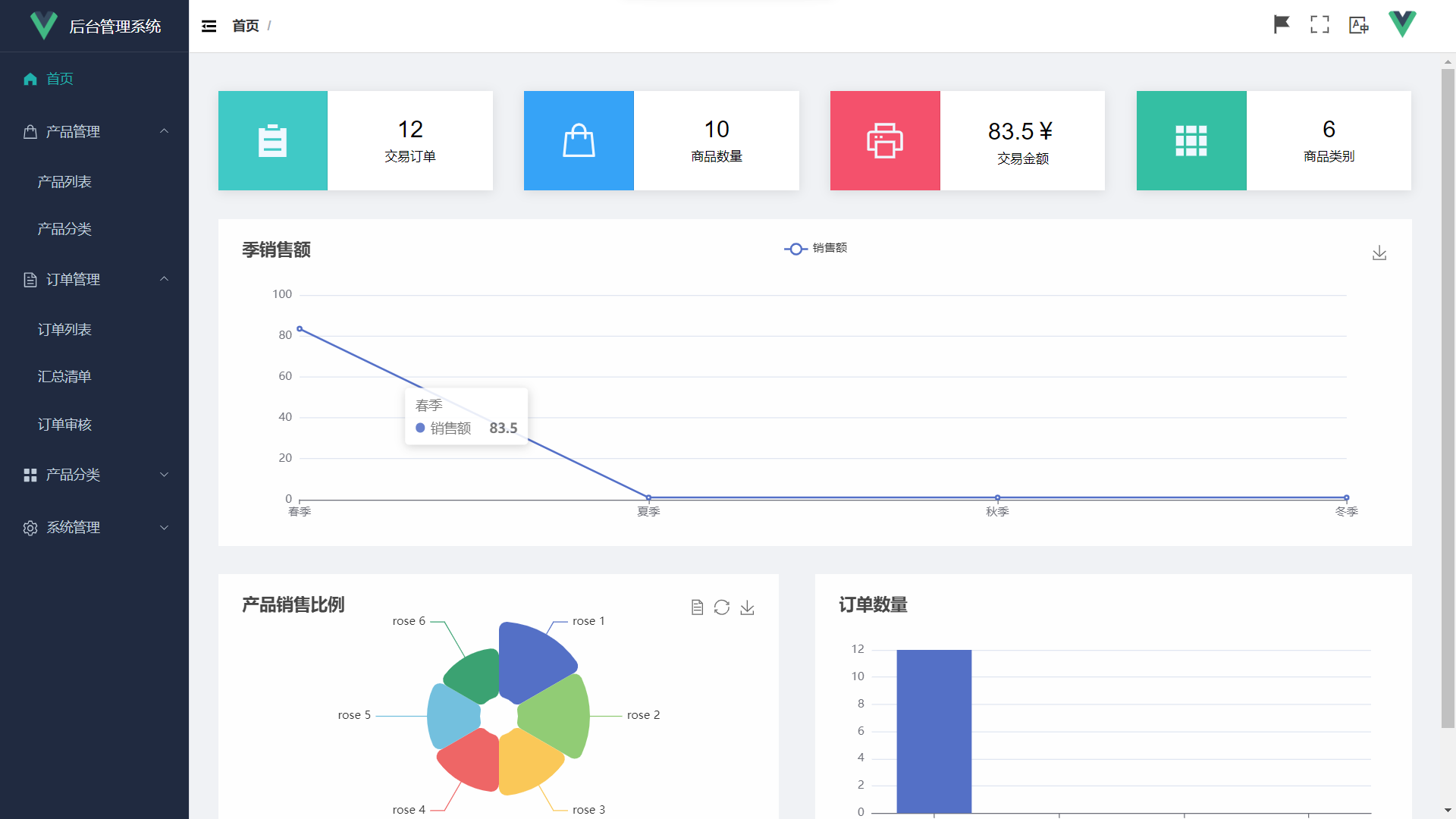The width and height of the screenshot is (1456, 819).
Task: Collapse the sidebar with the hamburger icon
Action: pos(209,25)
